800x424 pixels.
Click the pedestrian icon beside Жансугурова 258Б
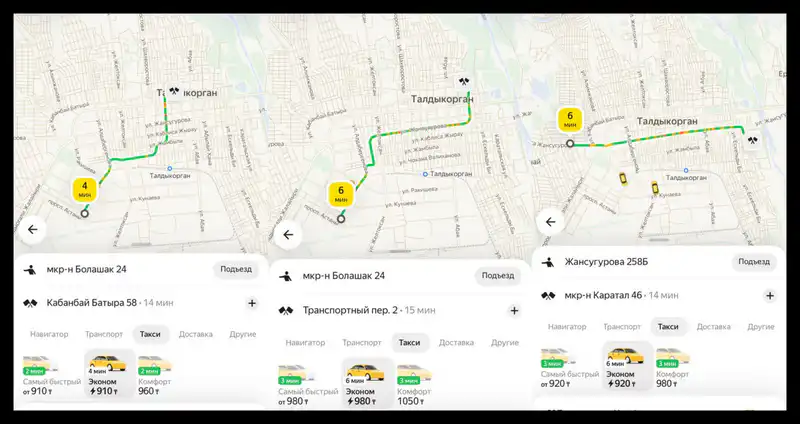pyautogui.click(x=549, y=263)
